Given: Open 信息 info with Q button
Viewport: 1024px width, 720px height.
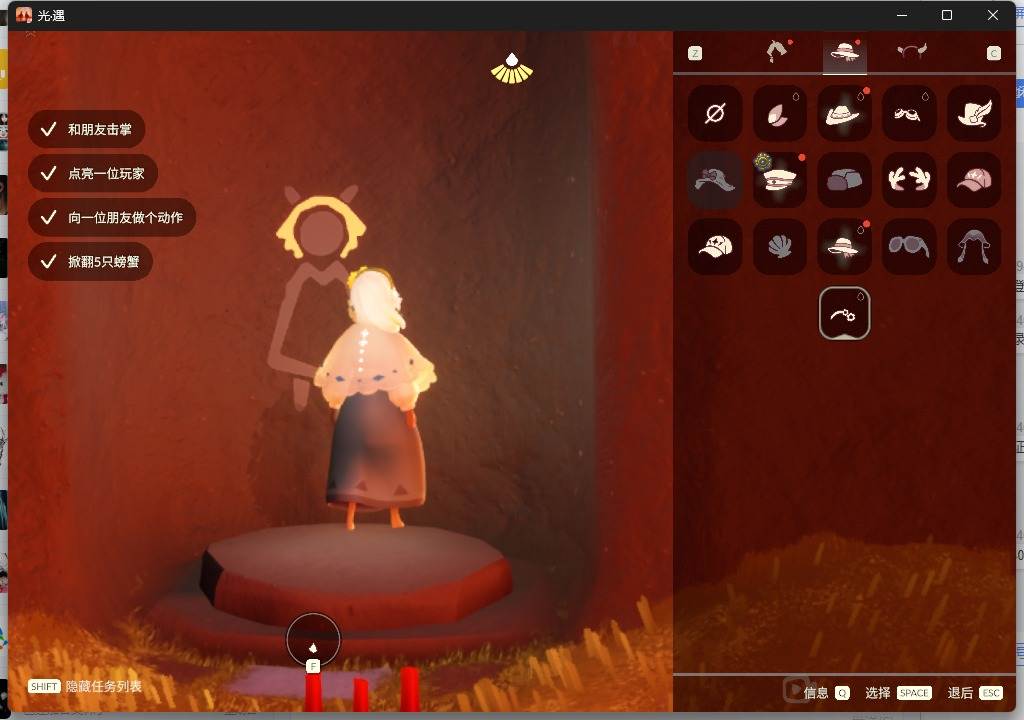Looking at the screenshot, I should pos(826,693).
